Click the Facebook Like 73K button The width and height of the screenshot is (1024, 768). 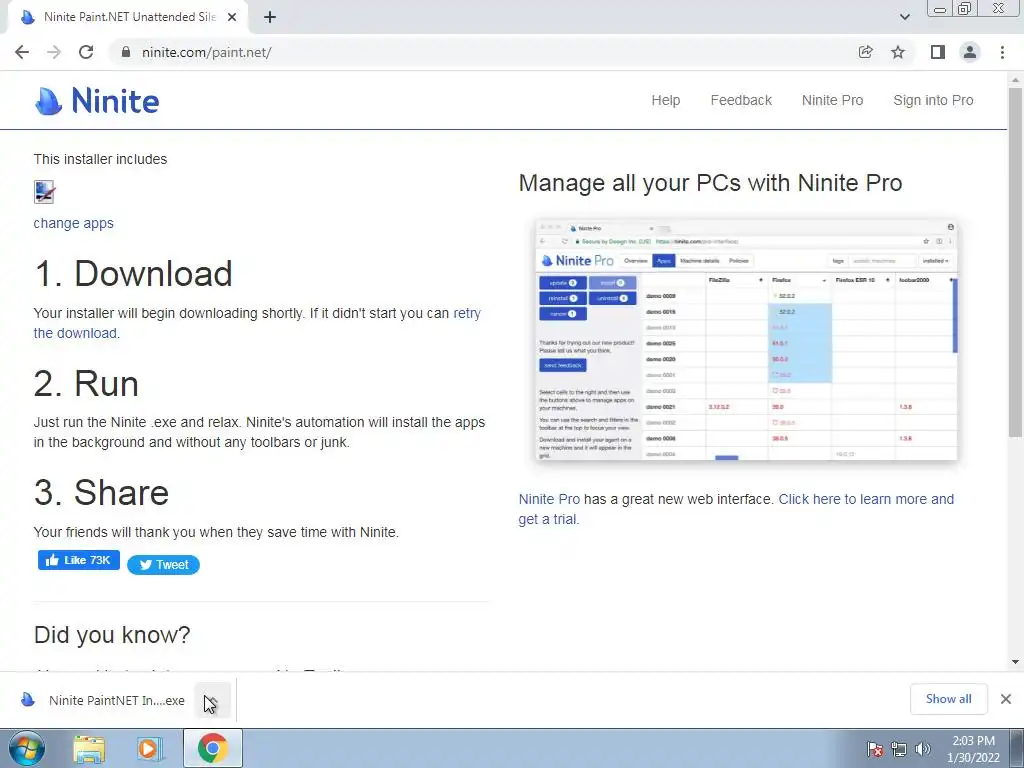79,560
